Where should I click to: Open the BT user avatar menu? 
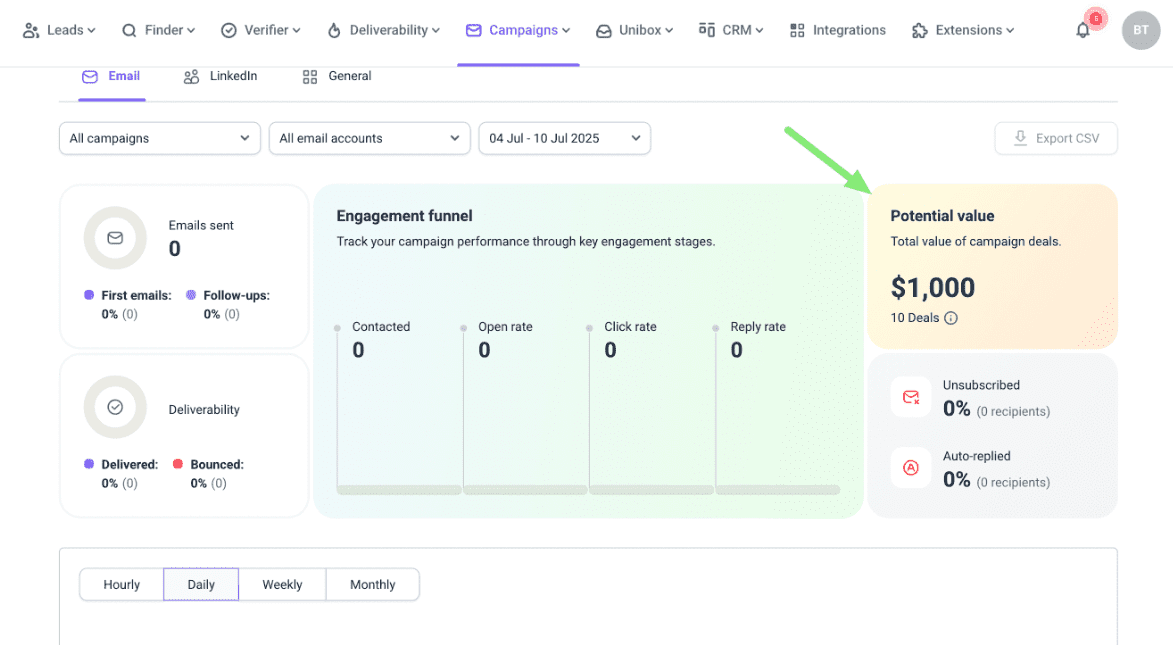pos(1140,30)
